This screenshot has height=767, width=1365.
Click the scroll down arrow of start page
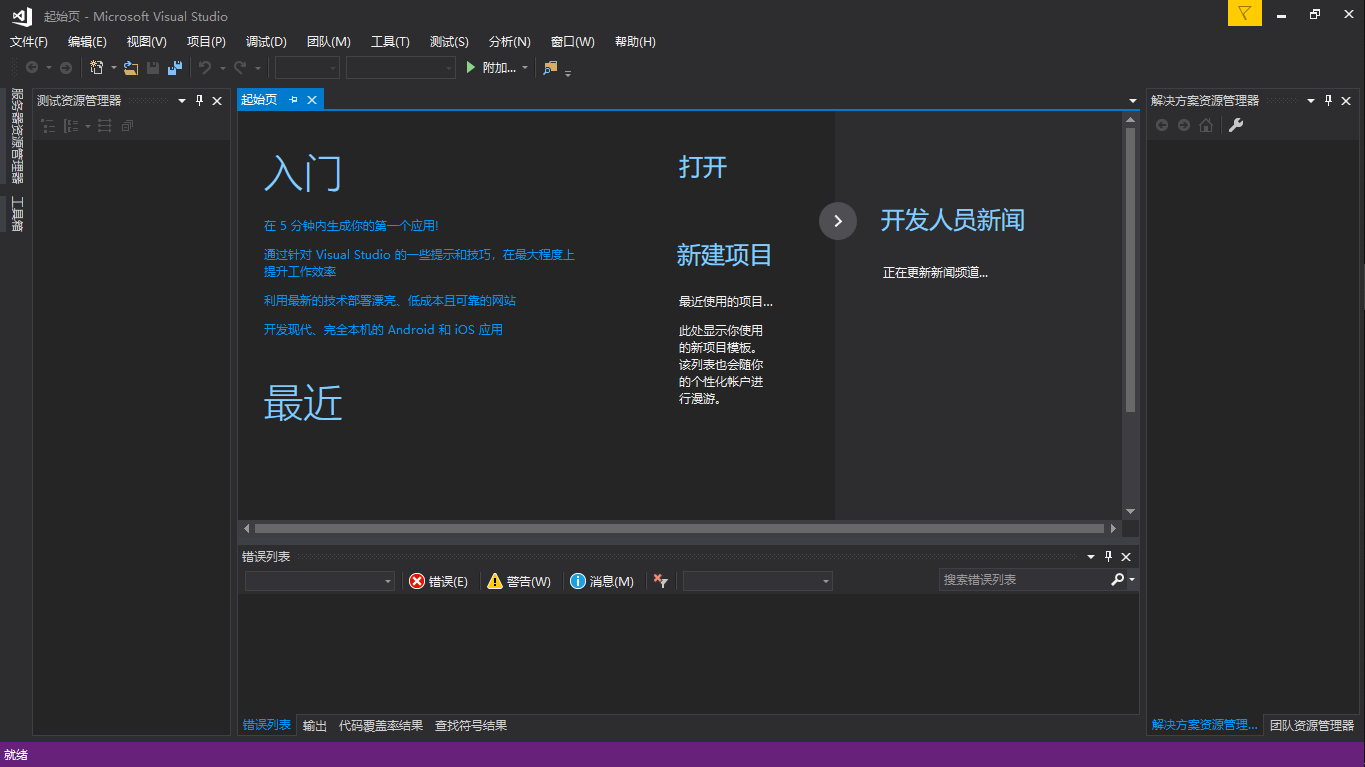1131,511
